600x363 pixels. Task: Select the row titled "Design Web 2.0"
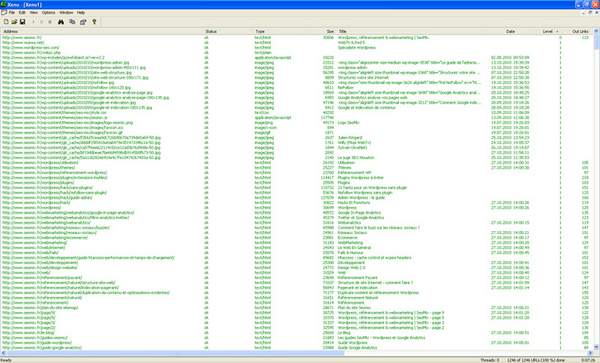tap(297, 268)
